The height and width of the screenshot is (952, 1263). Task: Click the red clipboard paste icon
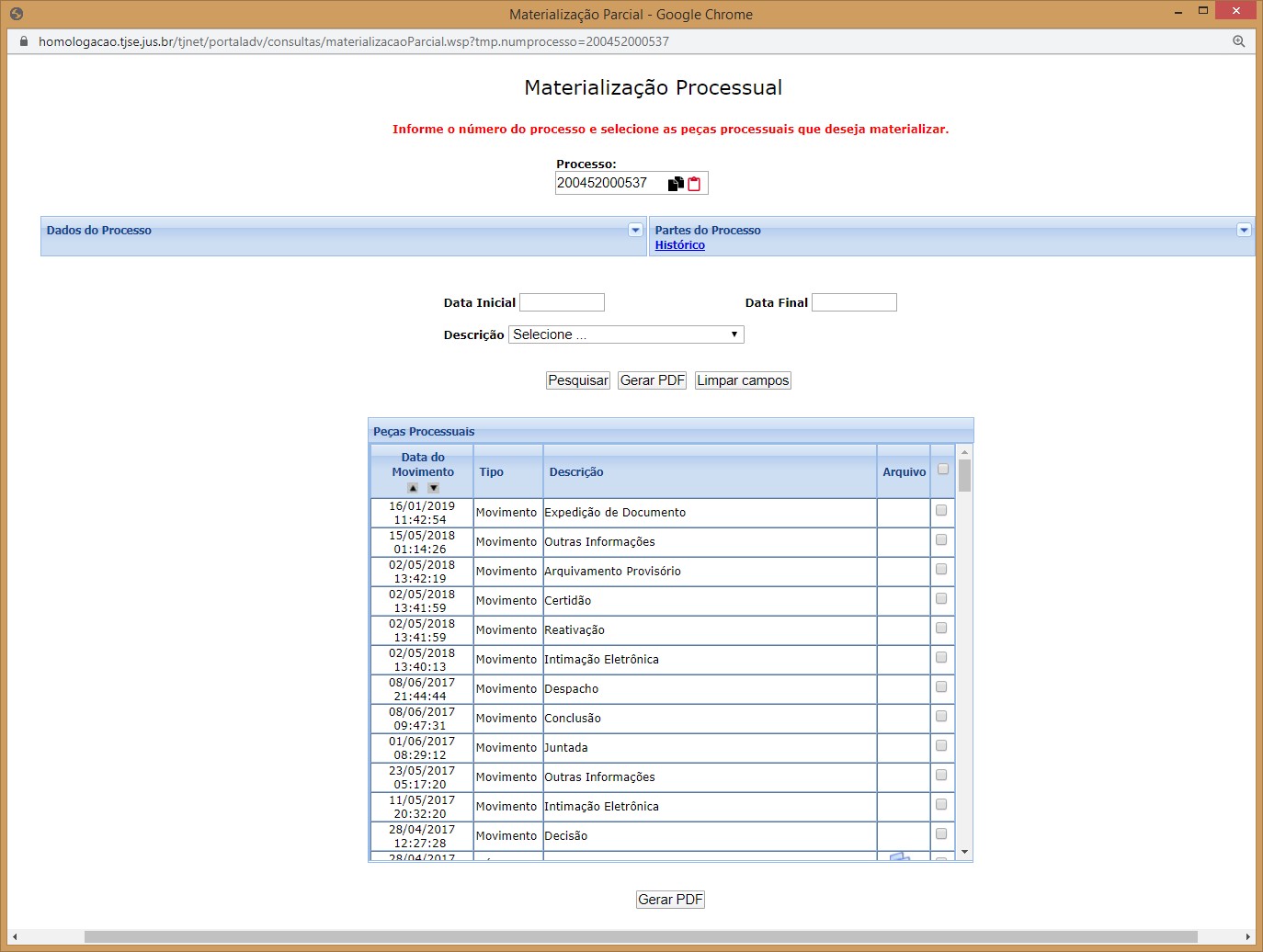[694, 184]
